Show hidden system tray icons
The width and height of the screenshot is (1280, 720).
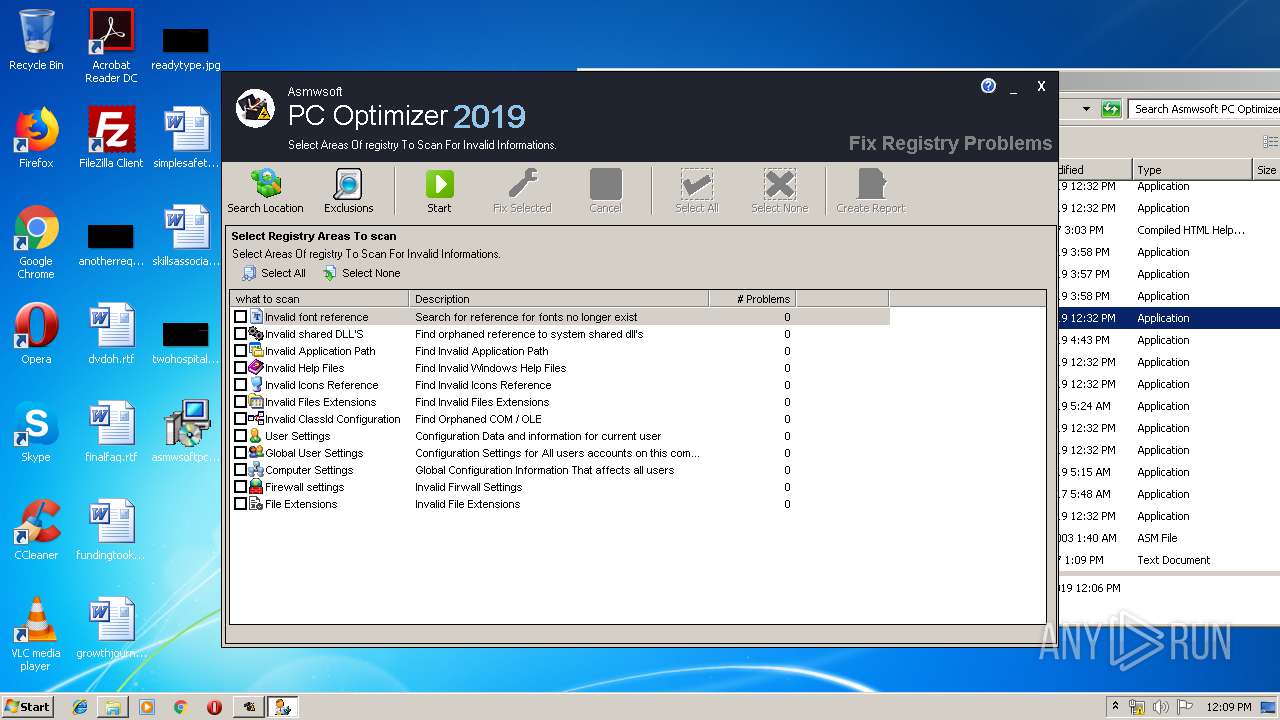[x=1115, y=706]
